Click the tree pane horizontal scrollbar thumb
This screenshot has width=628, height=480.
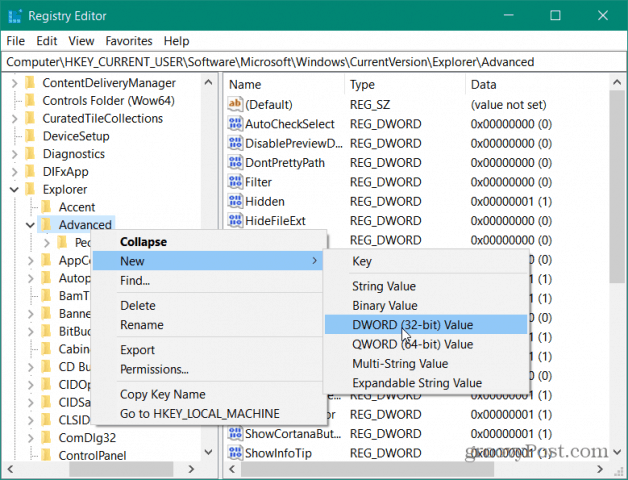tap(121, 469)
